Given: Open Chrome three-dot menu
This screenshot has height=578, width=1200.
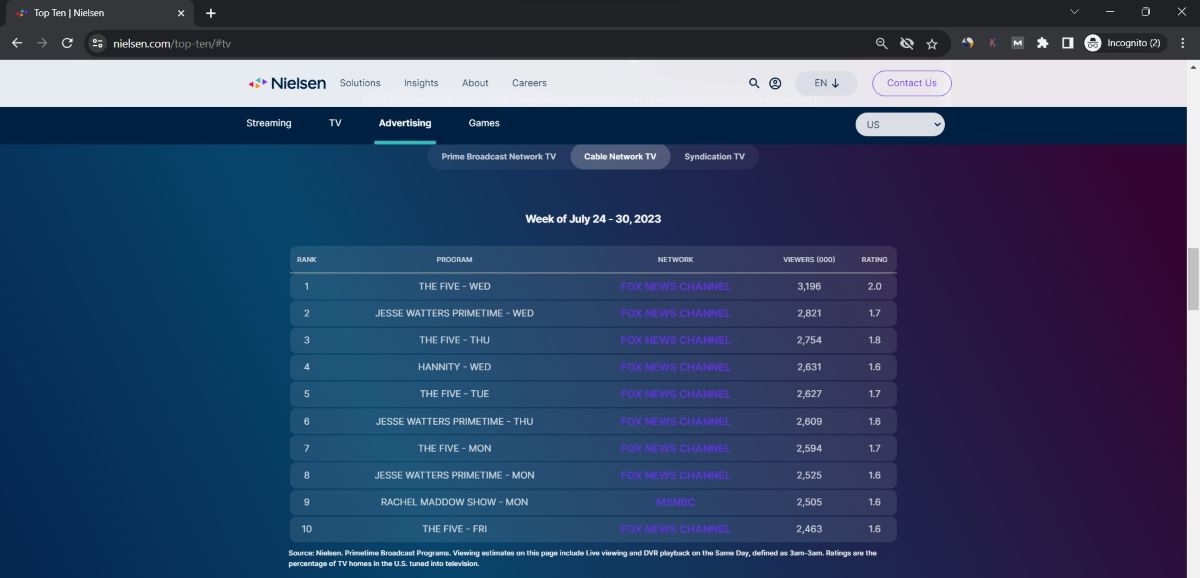Looking at the screenshot, I should click(x=1183, y=43).
